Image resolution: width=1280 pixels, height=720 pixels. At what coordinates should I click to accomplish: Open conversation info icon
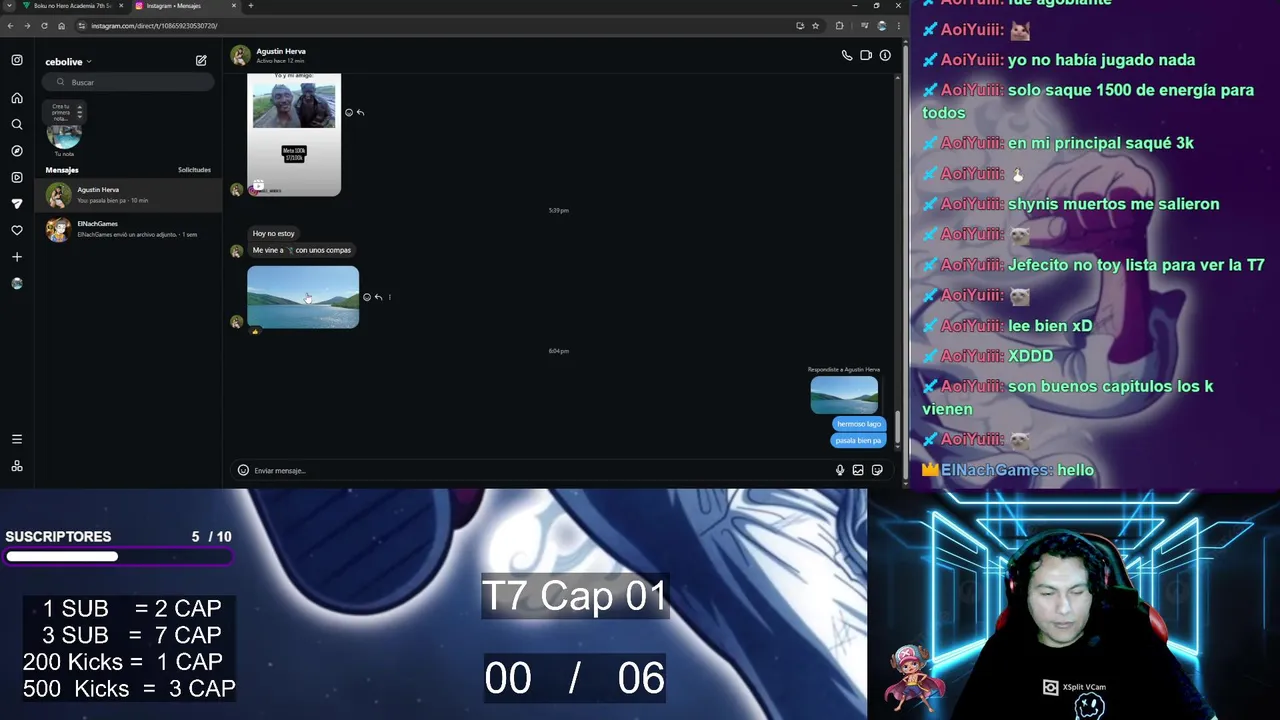(x=885, y=56)
